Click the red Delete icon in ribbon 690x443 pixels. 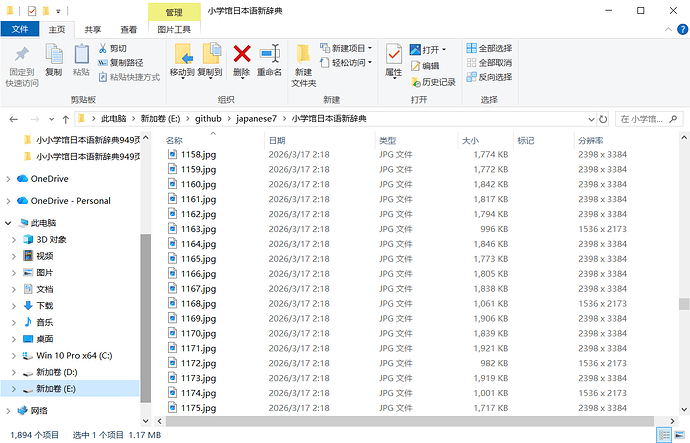[242, 54]
